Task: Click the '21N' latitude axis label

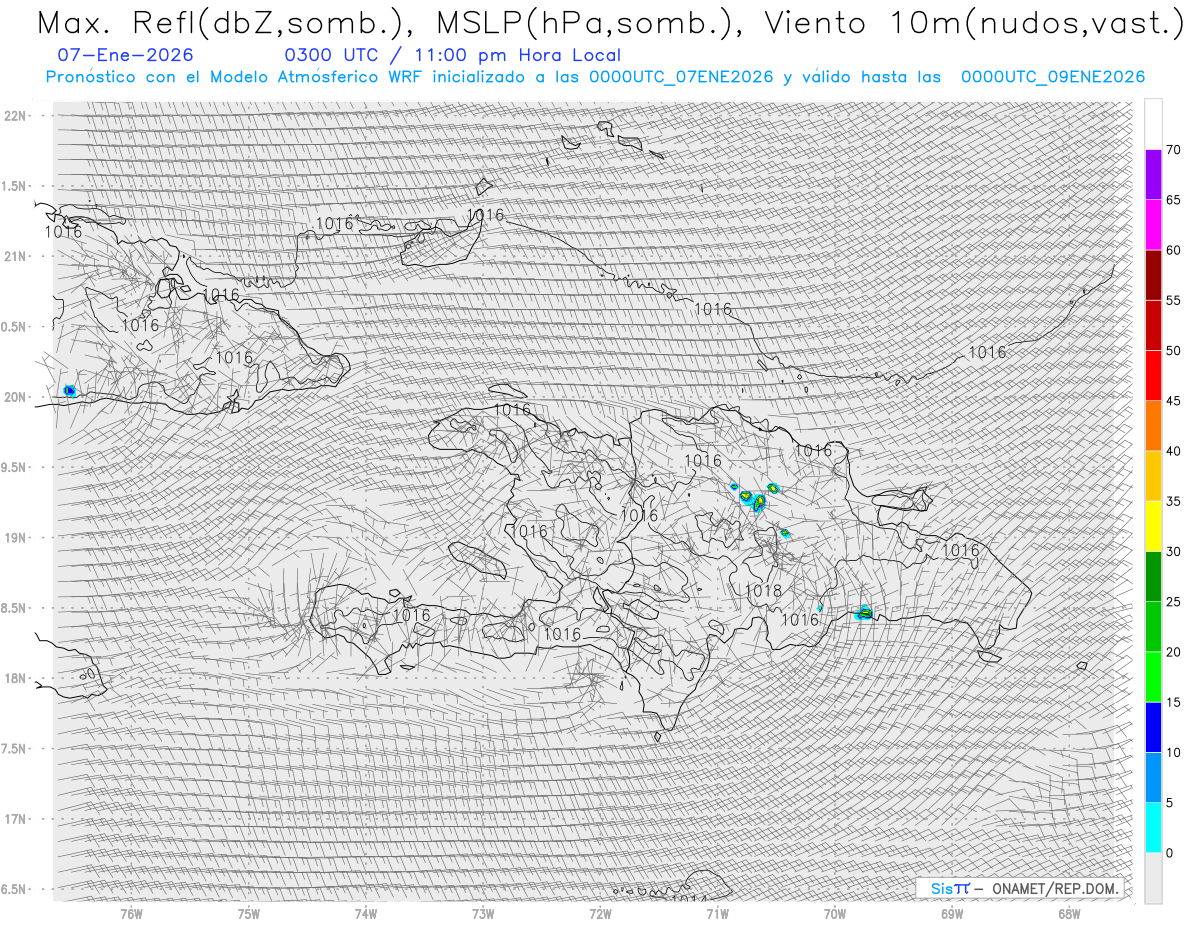Action: [15, 256]
